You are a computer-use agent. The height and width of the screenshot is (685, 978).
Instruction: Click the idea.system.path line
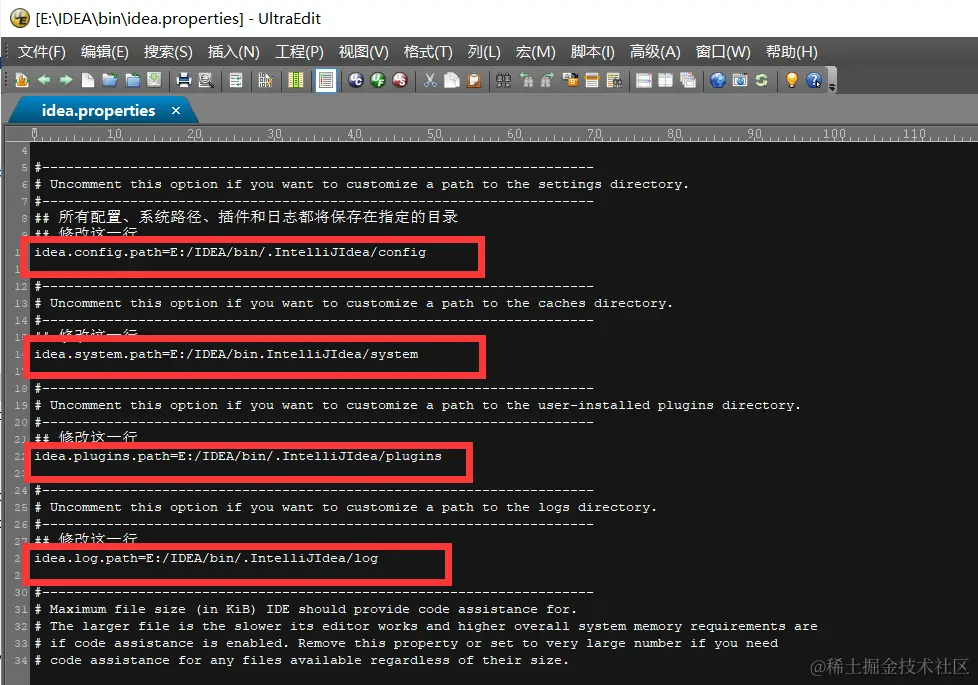pos(226,354)
